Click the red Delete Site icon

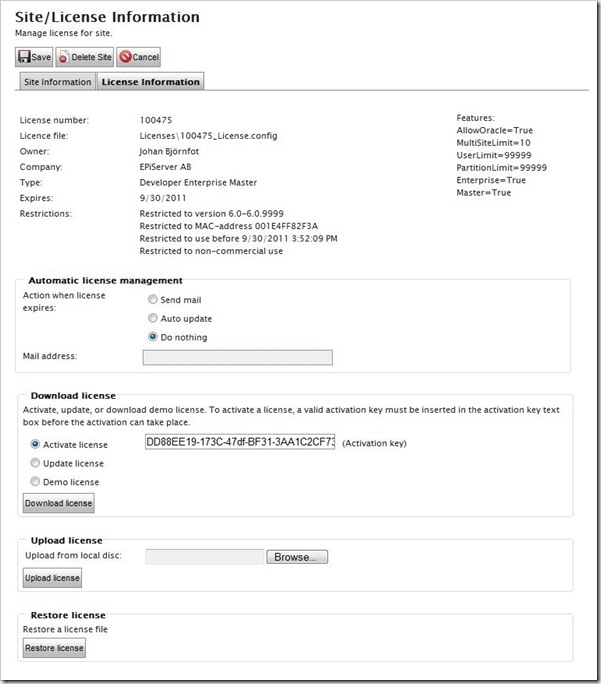pyautogui.click(x=64, y=57)
